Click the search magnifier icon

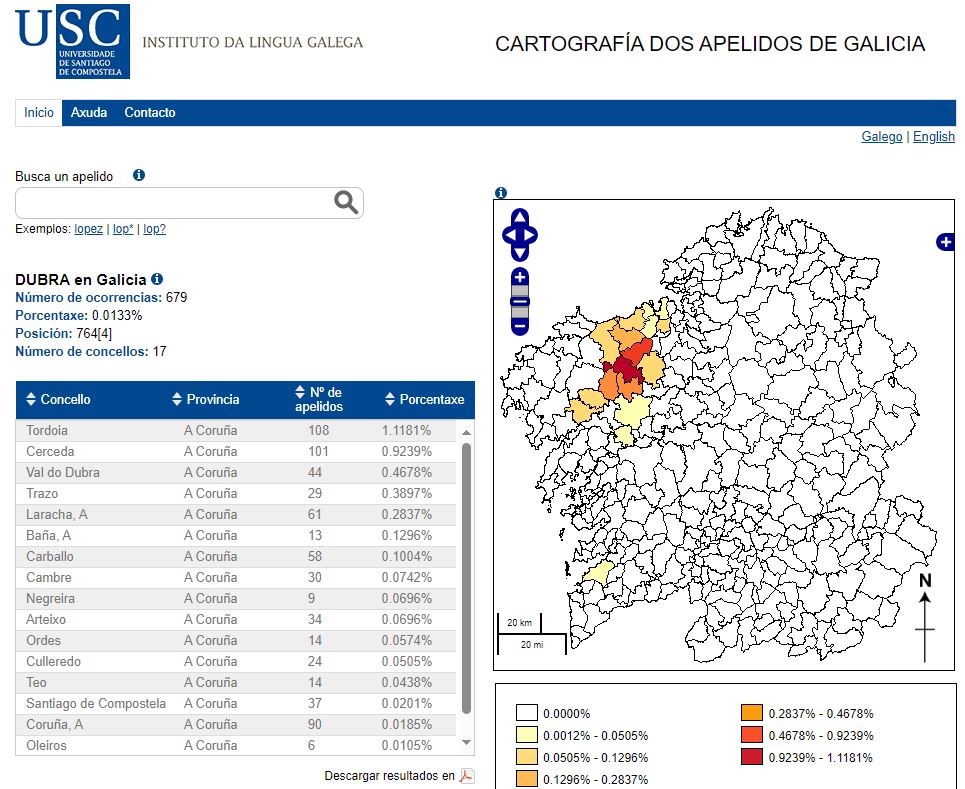pyautogui.click(x=346, y=203)
